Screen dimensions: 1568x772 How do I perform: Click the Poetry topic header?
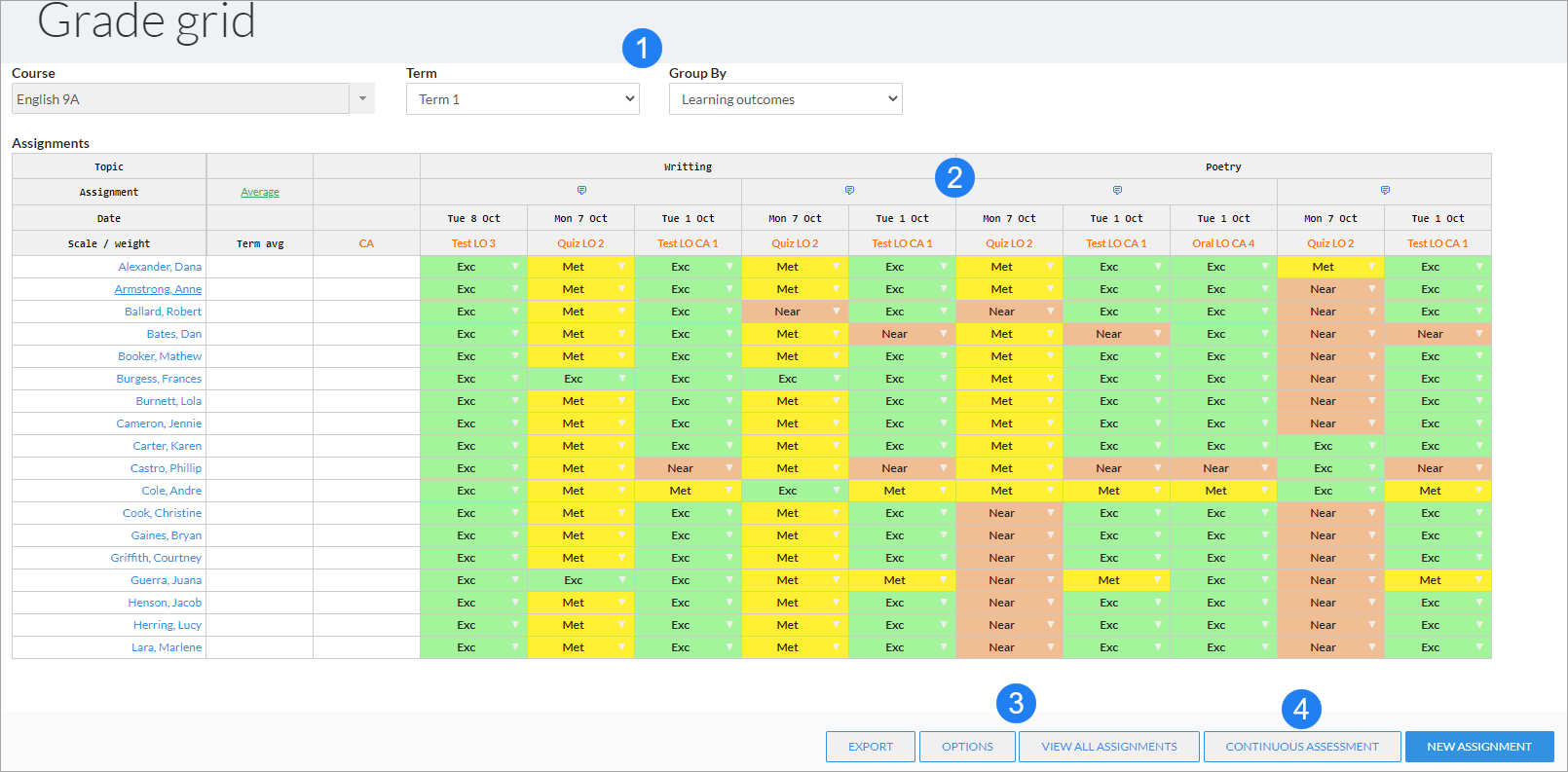(1223, 166)
